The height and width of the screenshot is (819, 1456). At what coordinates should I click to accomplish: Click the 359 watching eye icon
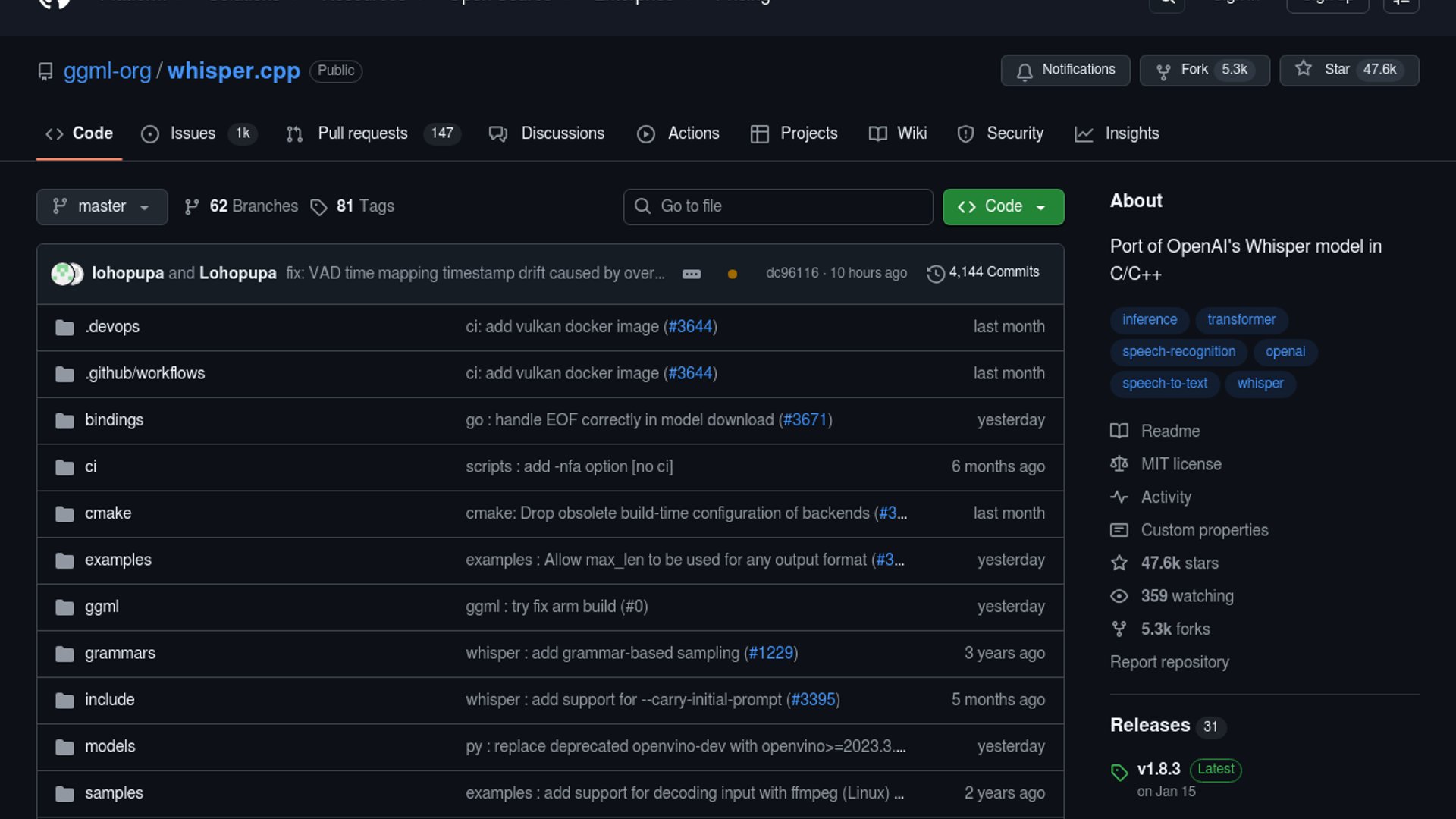1119,596
